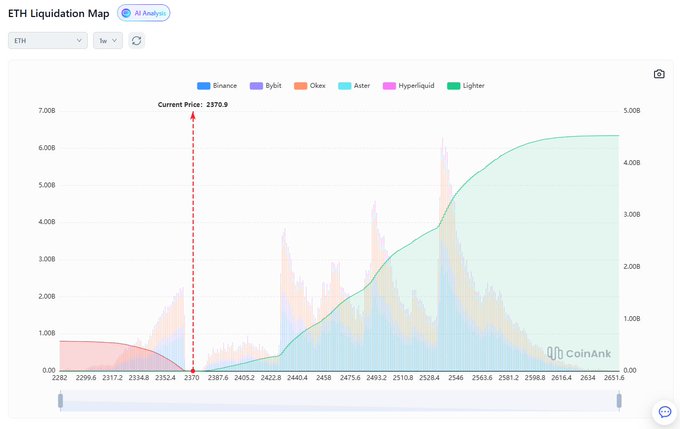Click the AI Analysis swirl icon
The height and width of the screenshot is (429, 680).
(126, 13)
